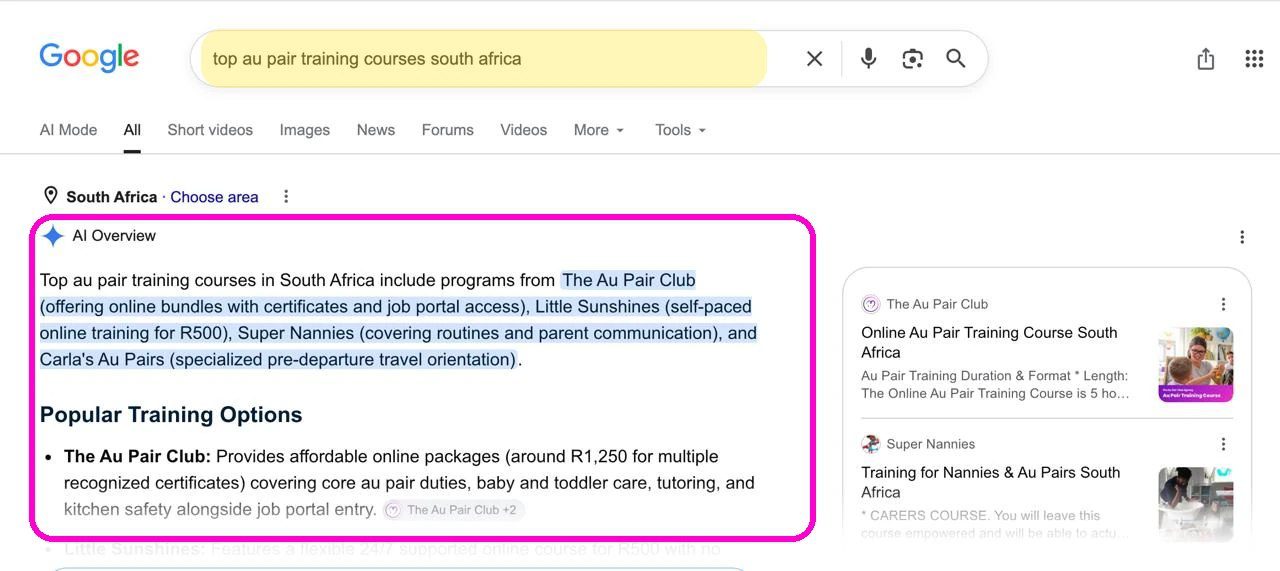Open Training for Nannies & Au Pairs link
1280x571 pixels.
pos(990,482)
